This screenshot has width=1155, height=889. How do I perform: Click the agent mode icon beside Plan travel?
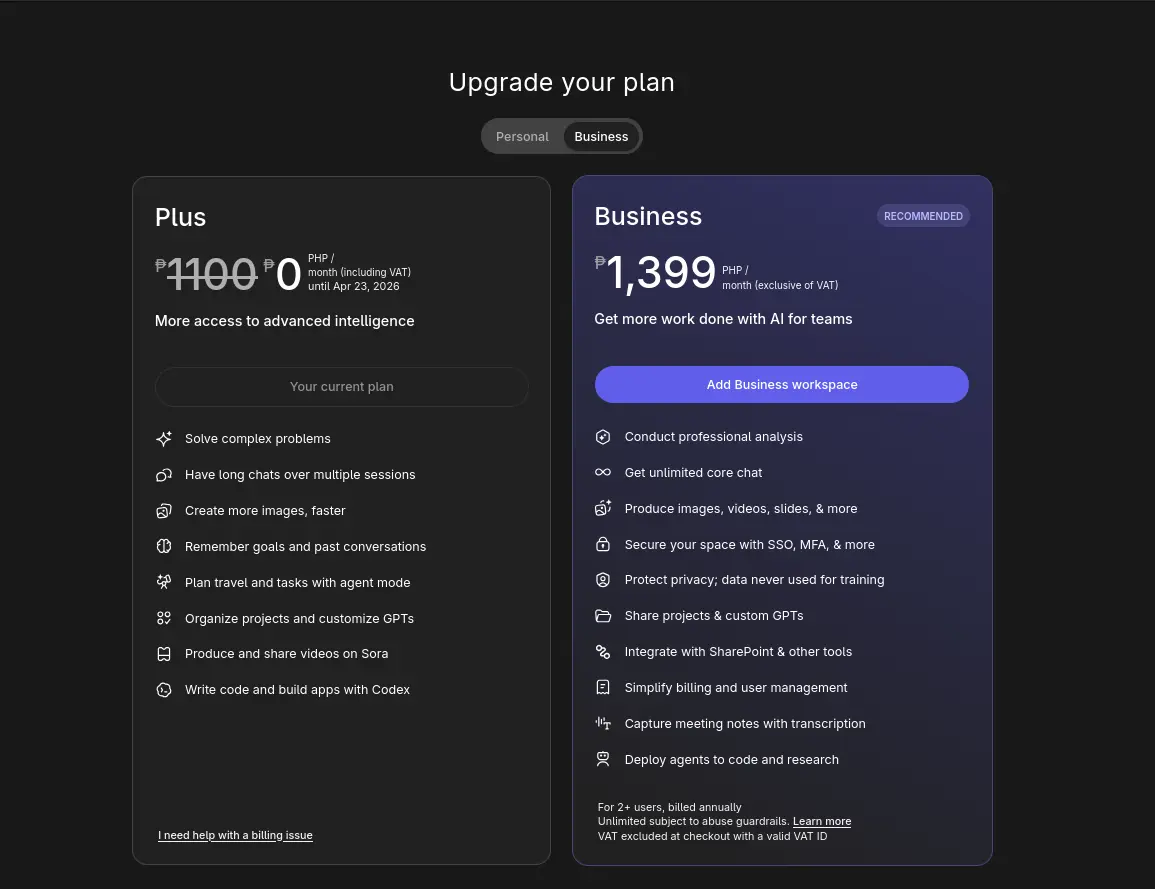[x=164, y=583]
